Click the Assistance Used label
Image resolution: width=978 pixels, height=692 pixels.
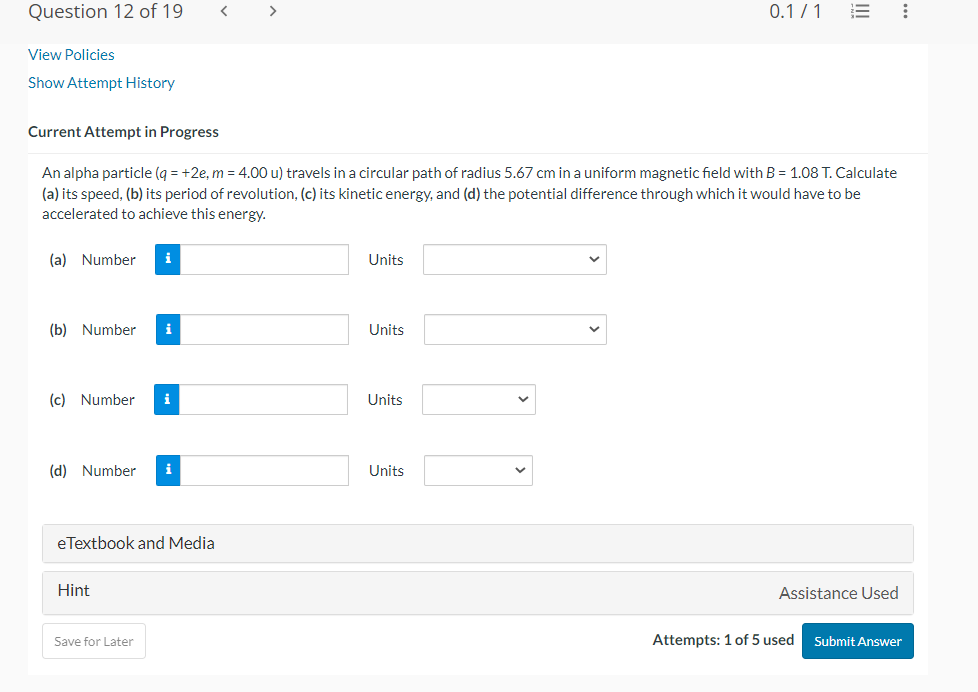coord(838,593)
